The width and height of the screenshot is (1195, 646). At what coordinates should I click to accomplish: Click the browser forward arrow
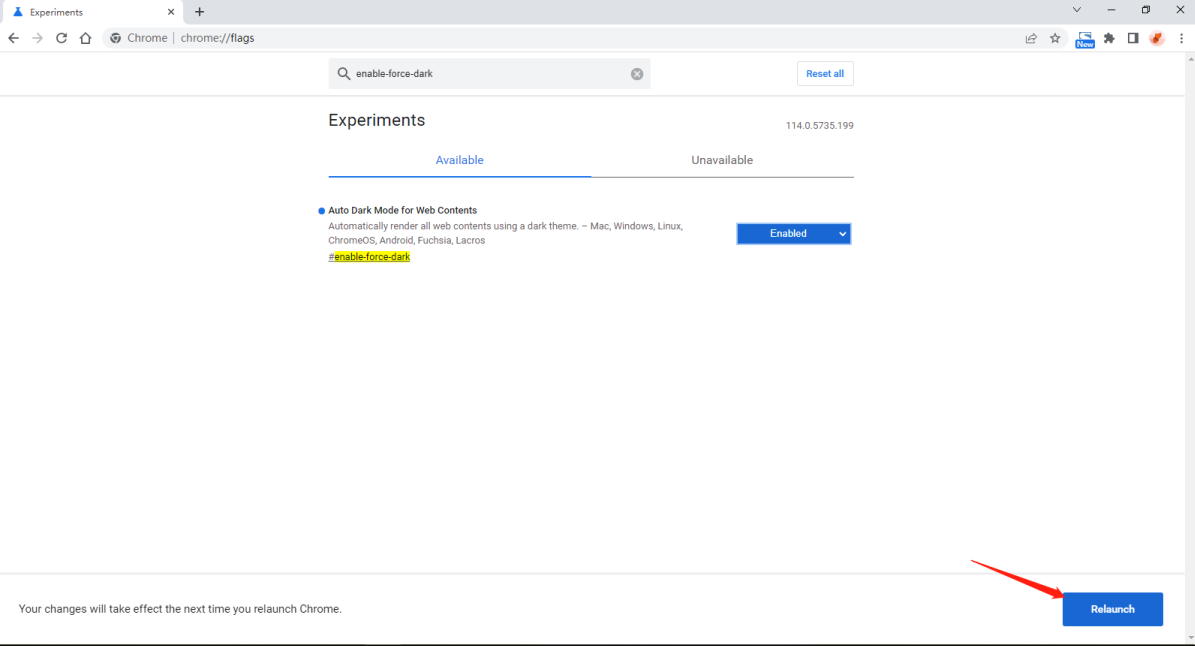[x=37, y=38]
